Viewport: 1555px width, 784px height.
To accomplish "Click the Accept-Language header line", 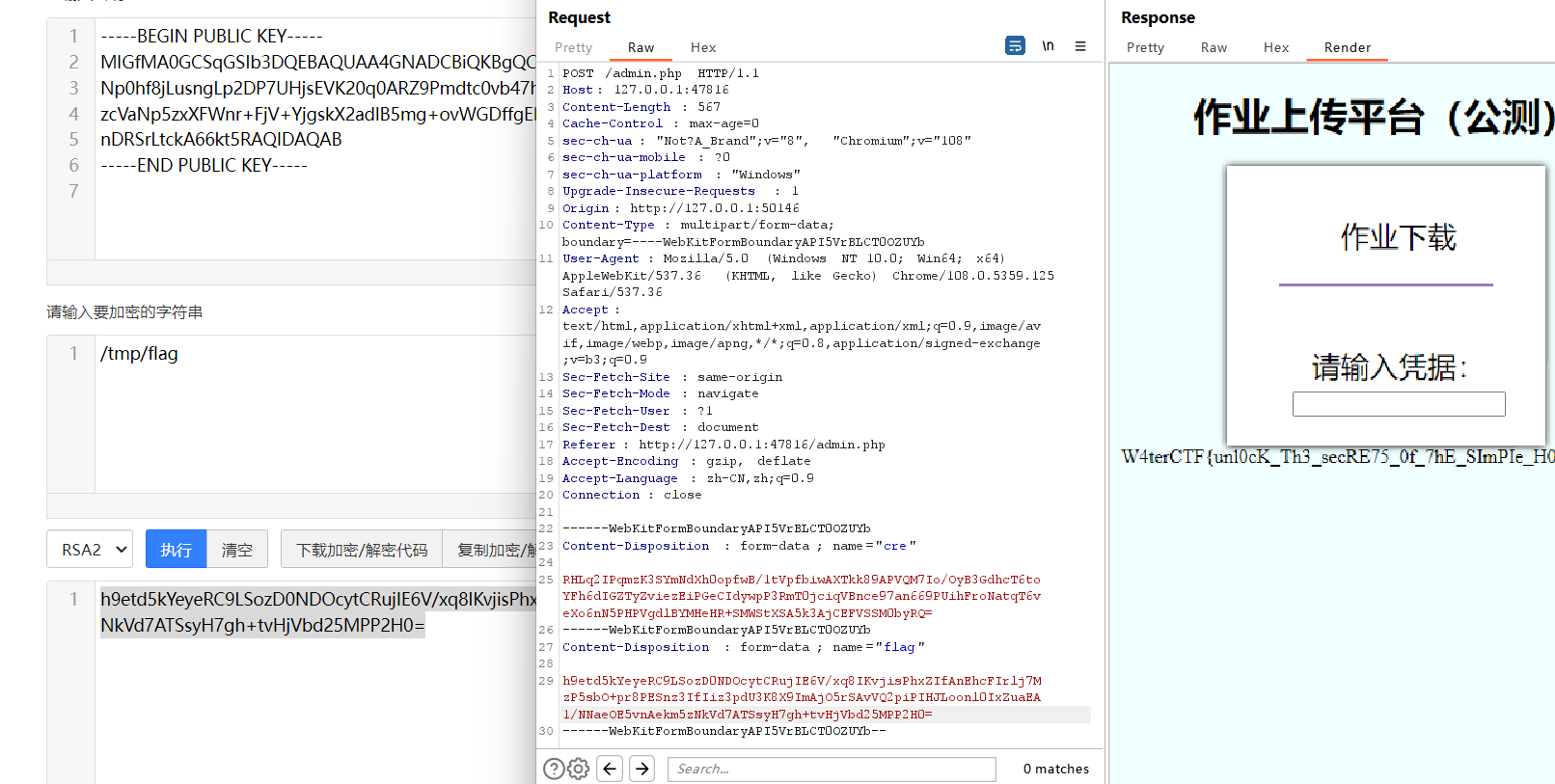I will point(688,478).
